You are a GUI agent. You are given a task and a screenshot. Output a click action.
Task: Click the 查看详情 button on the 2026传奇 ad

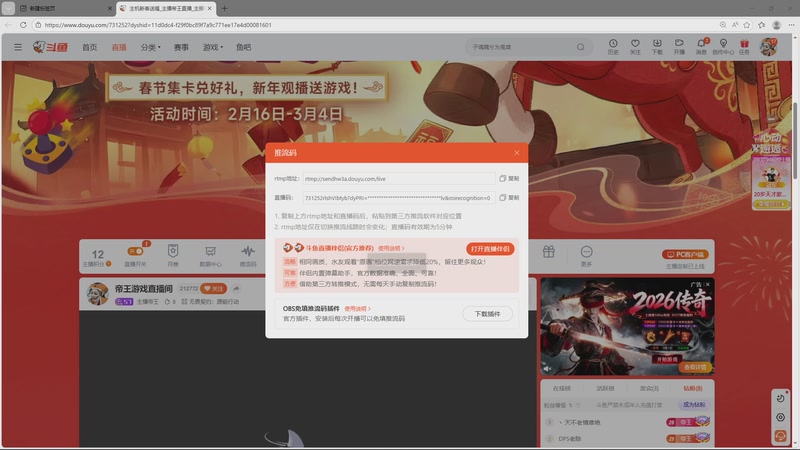click(x=694, y=367)
